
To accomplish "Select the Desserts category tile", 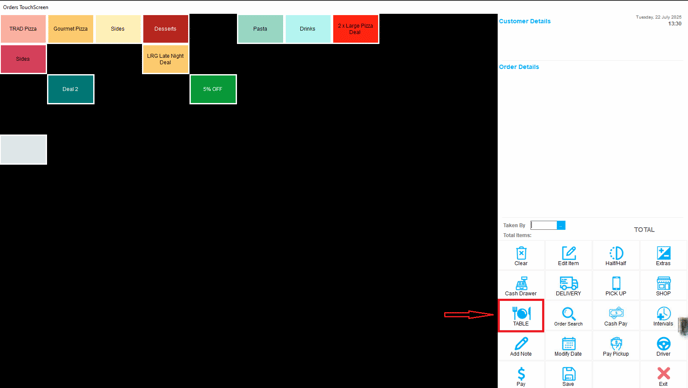I will point(165,29).
